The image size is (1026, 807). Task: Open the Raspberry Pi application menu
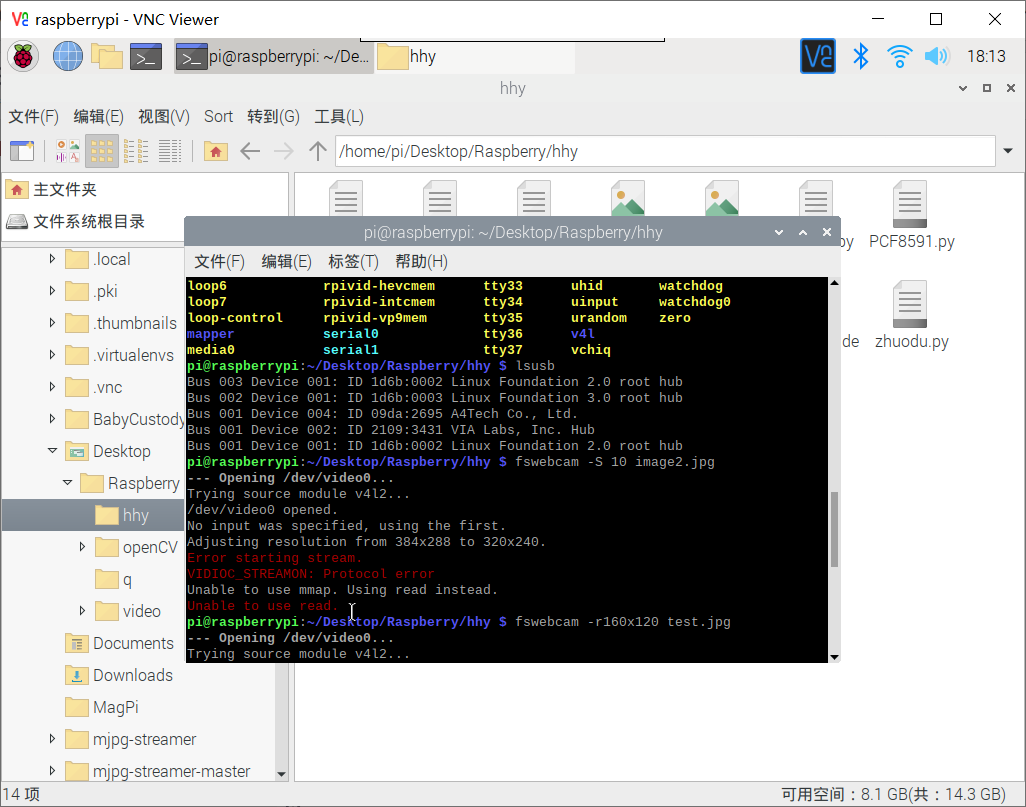pos(22,56)
